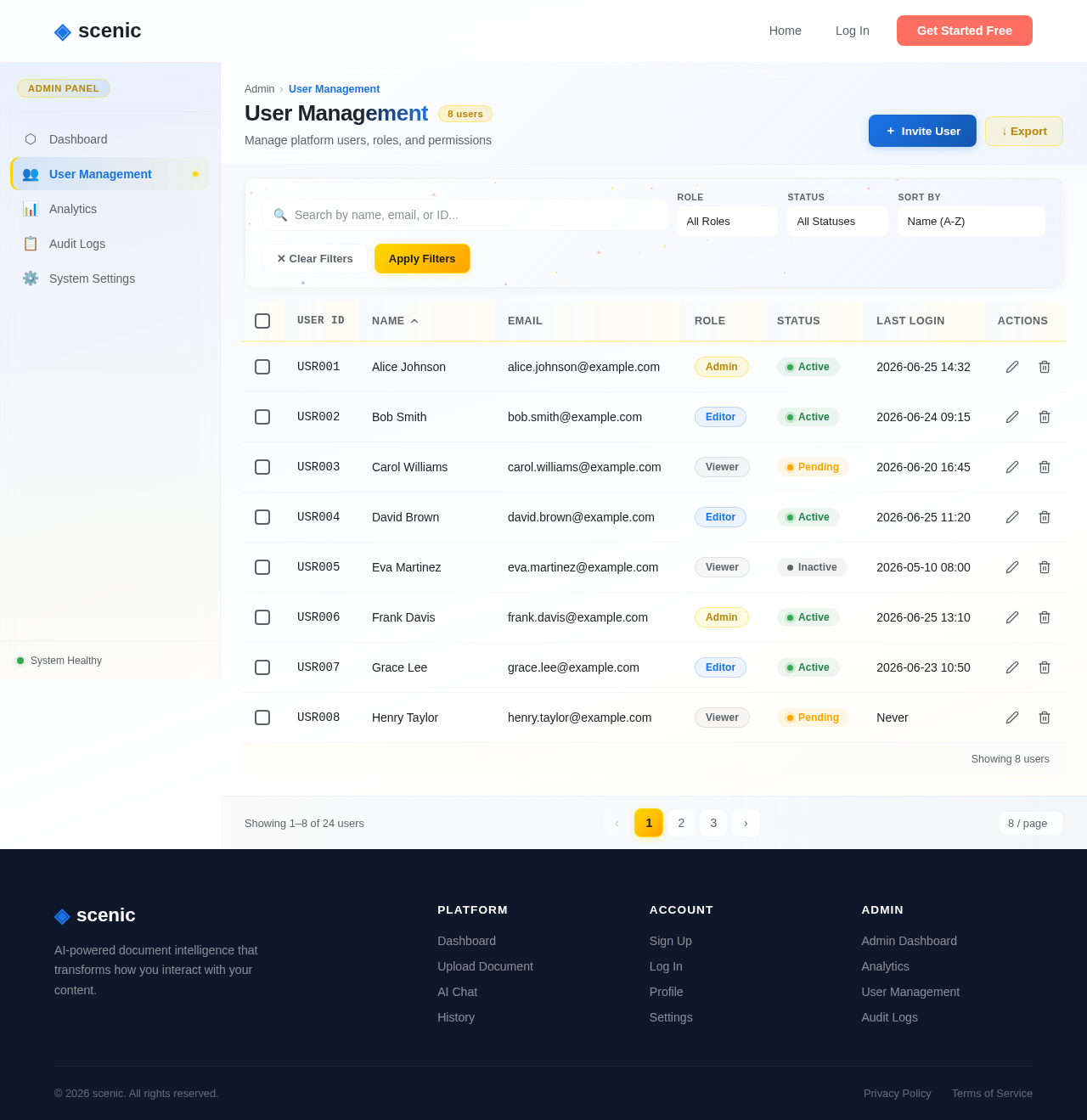Click Log In in the top navigation
Viewport: 1087px width, 1120px height.
click(x=853, y=31)
